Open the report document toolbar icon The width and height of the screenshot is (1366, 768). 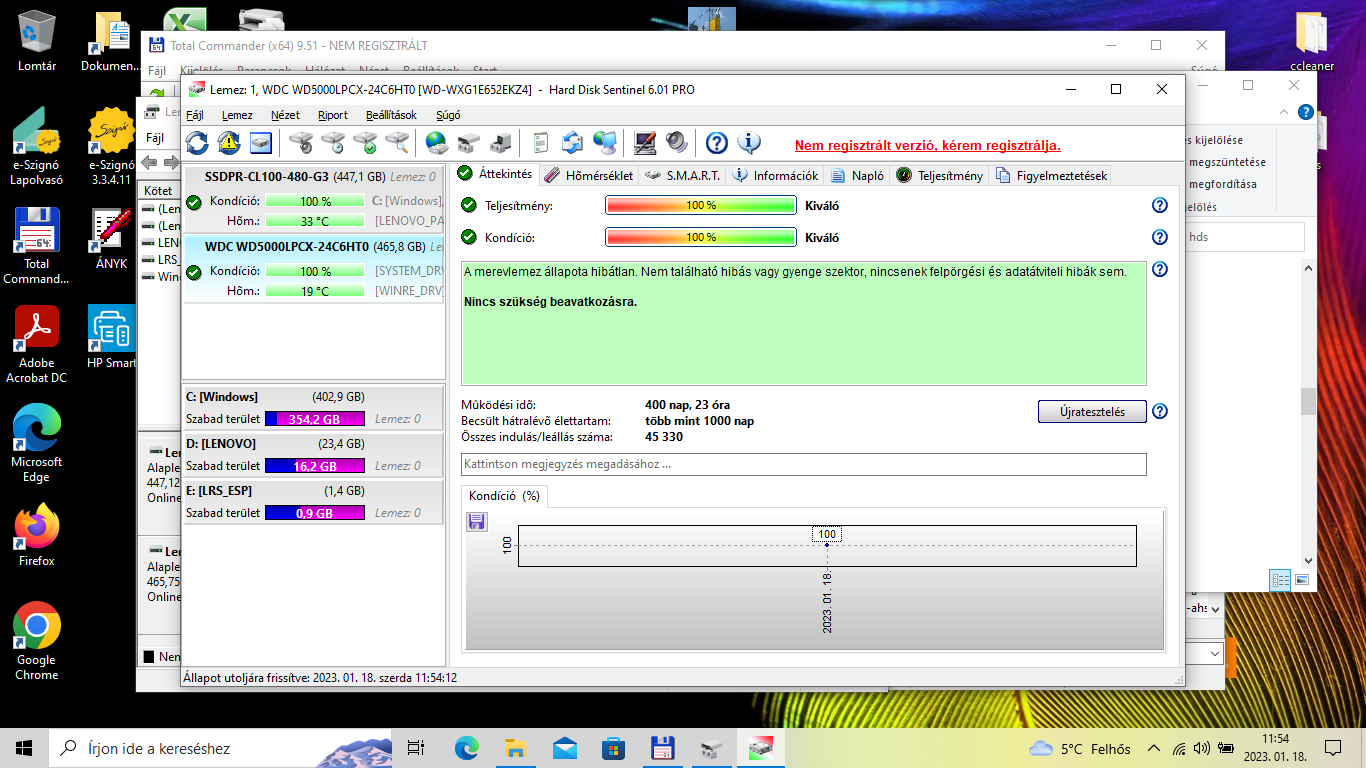(x=541, y=143)
